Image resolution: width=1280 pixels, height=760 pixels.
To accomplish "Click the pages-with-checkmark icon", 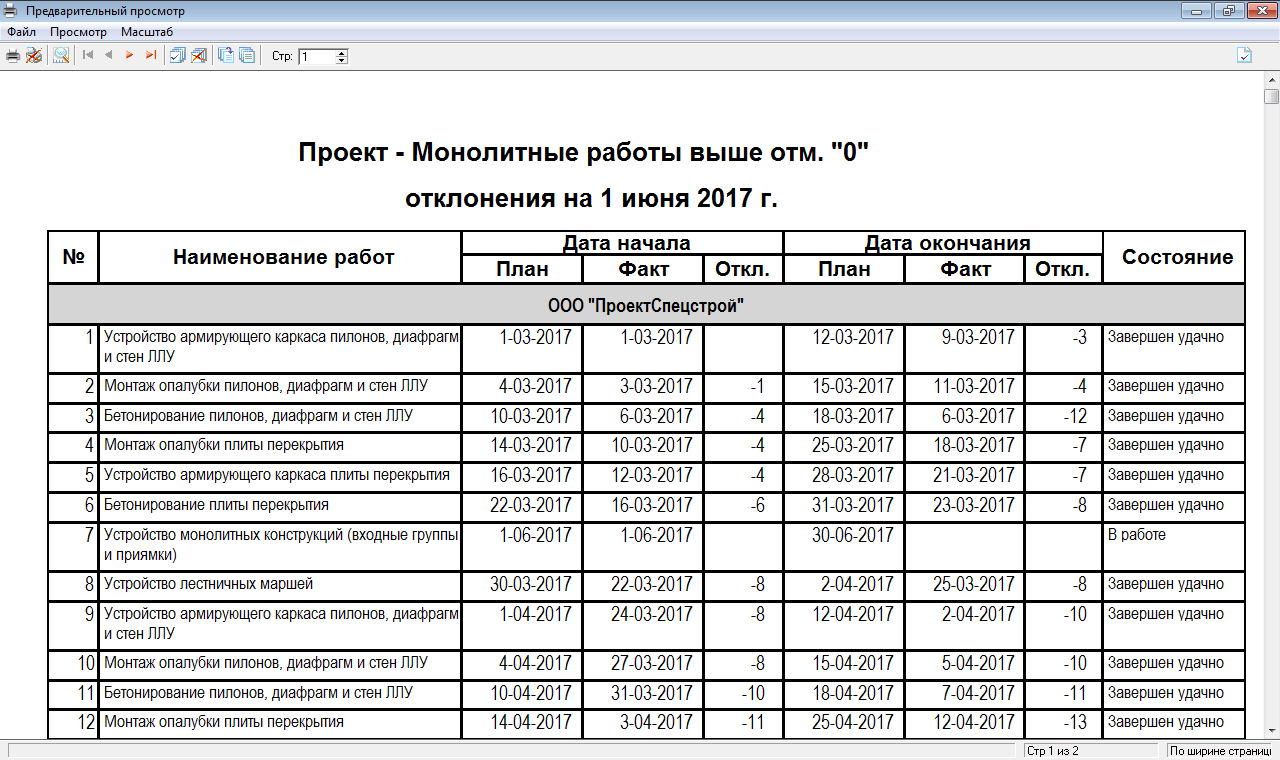I will click(177, 56).
